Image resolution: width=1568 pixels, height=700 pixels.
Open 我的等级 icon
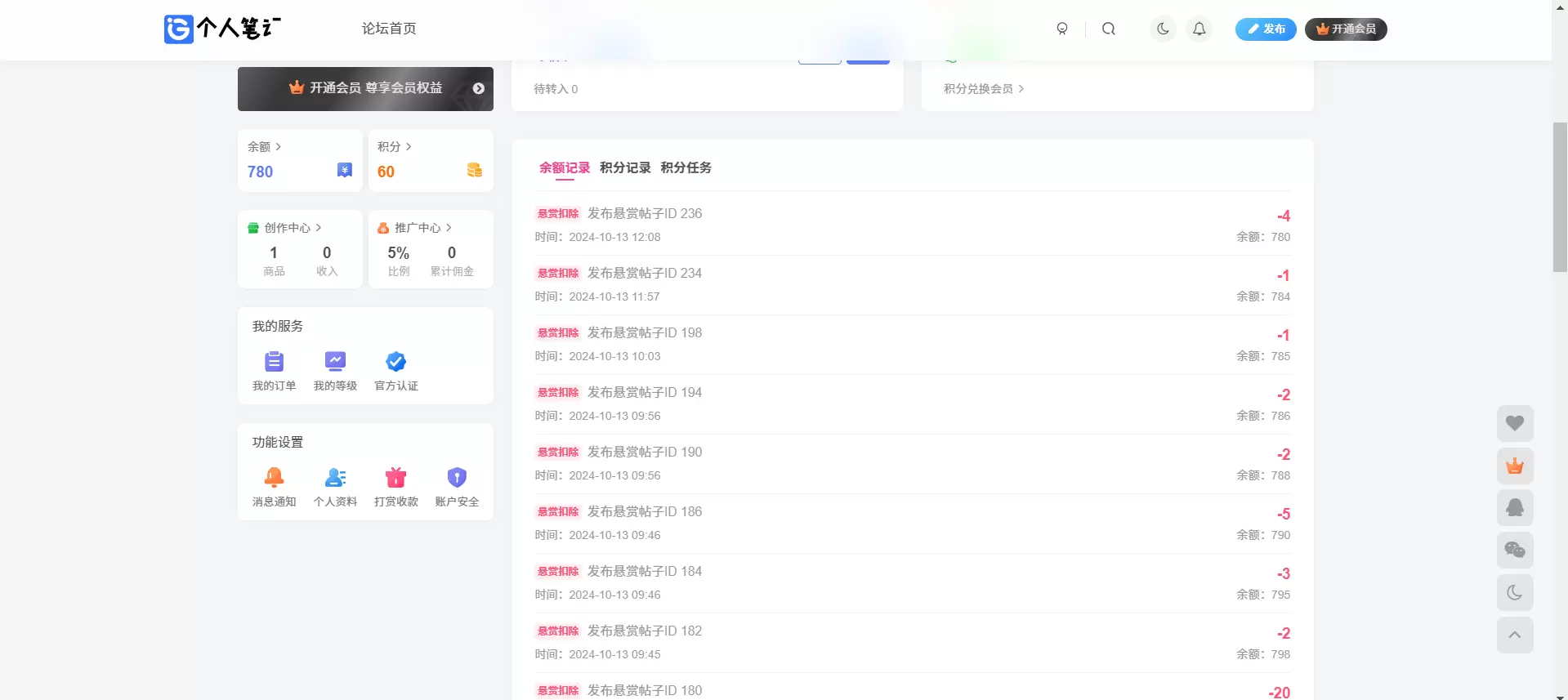(335, 361)
